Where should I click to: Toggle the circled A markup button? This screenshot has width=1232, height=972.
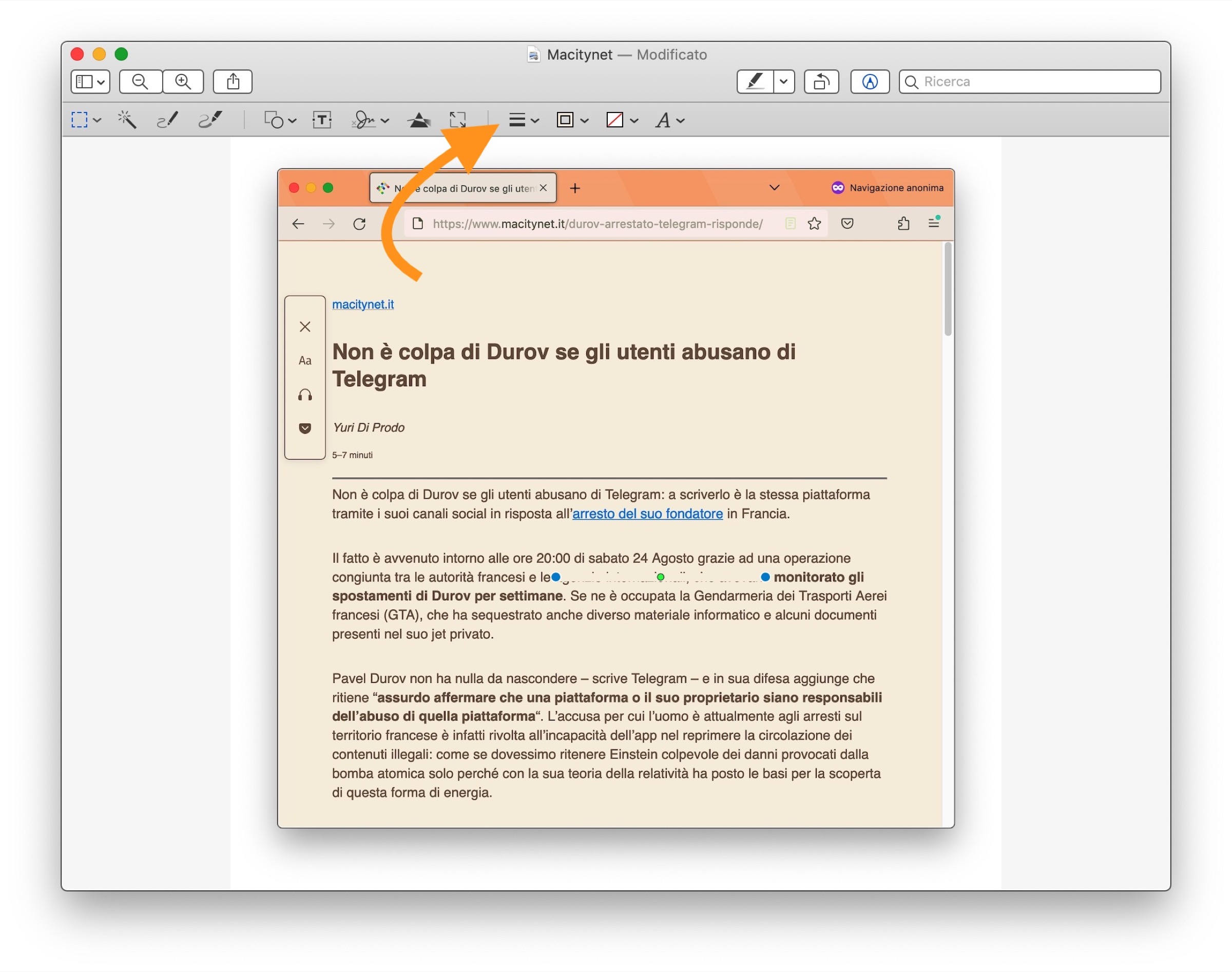(869, 81)
